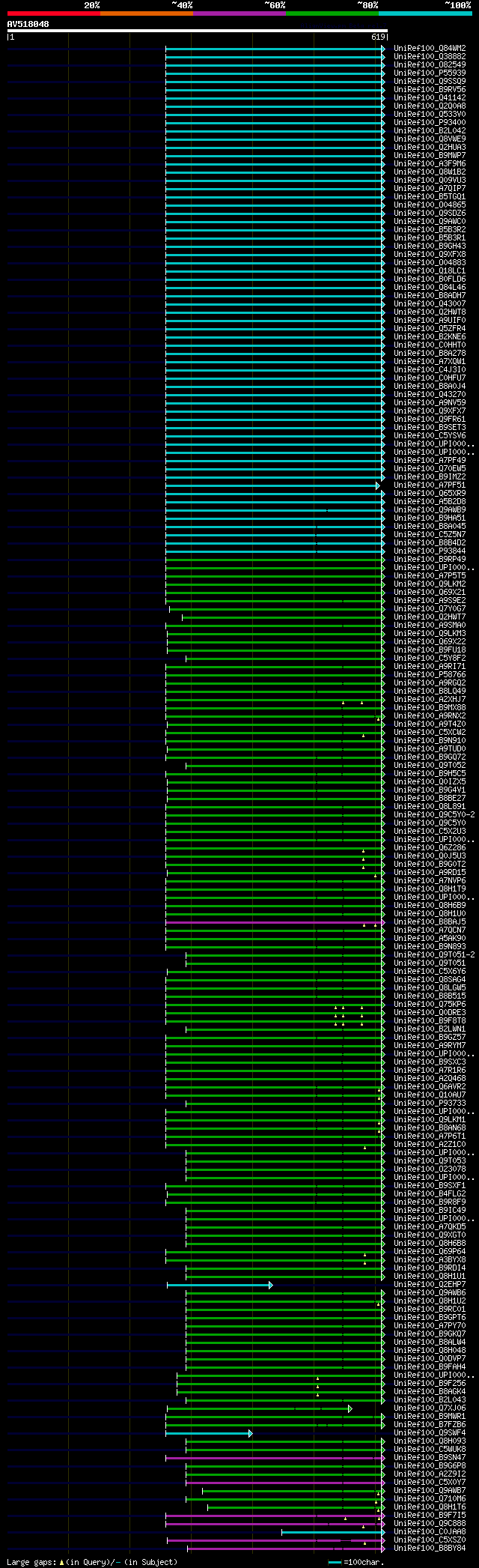
Task: Open hit UniRef100_Q41142
Action: point(430,98)
